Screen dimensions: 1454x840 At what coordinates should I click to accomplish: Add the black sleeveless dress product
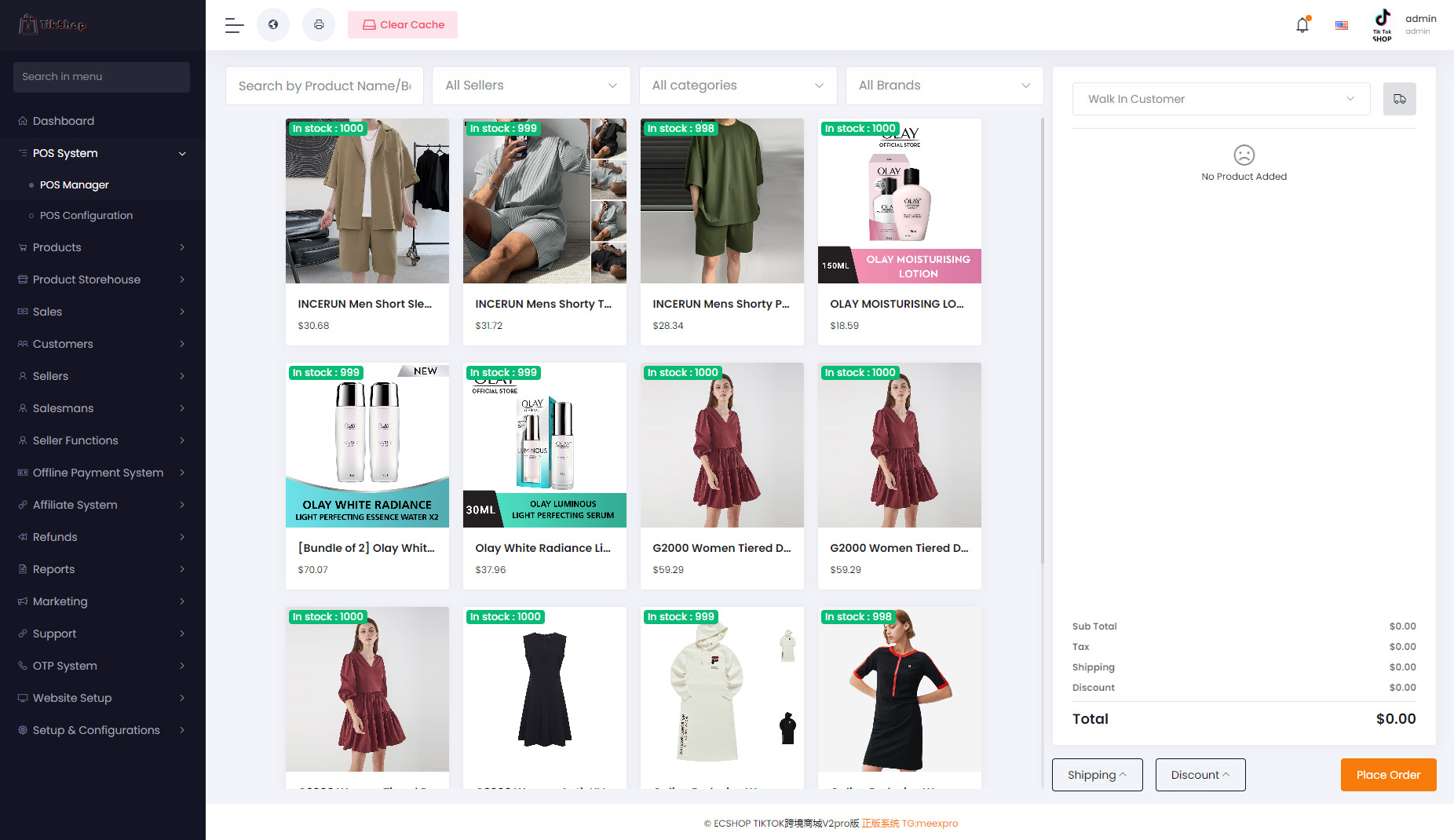pyautogui.click(x=545, y=697)
